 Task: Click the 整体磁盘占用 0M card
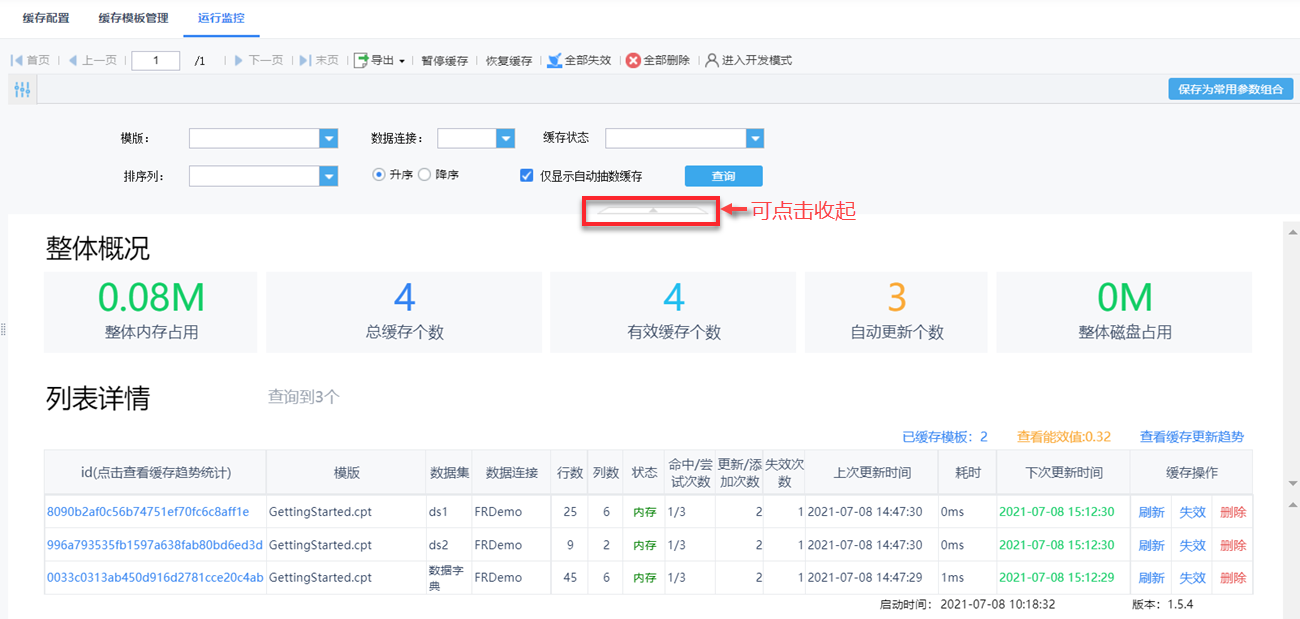point(1124,312)
